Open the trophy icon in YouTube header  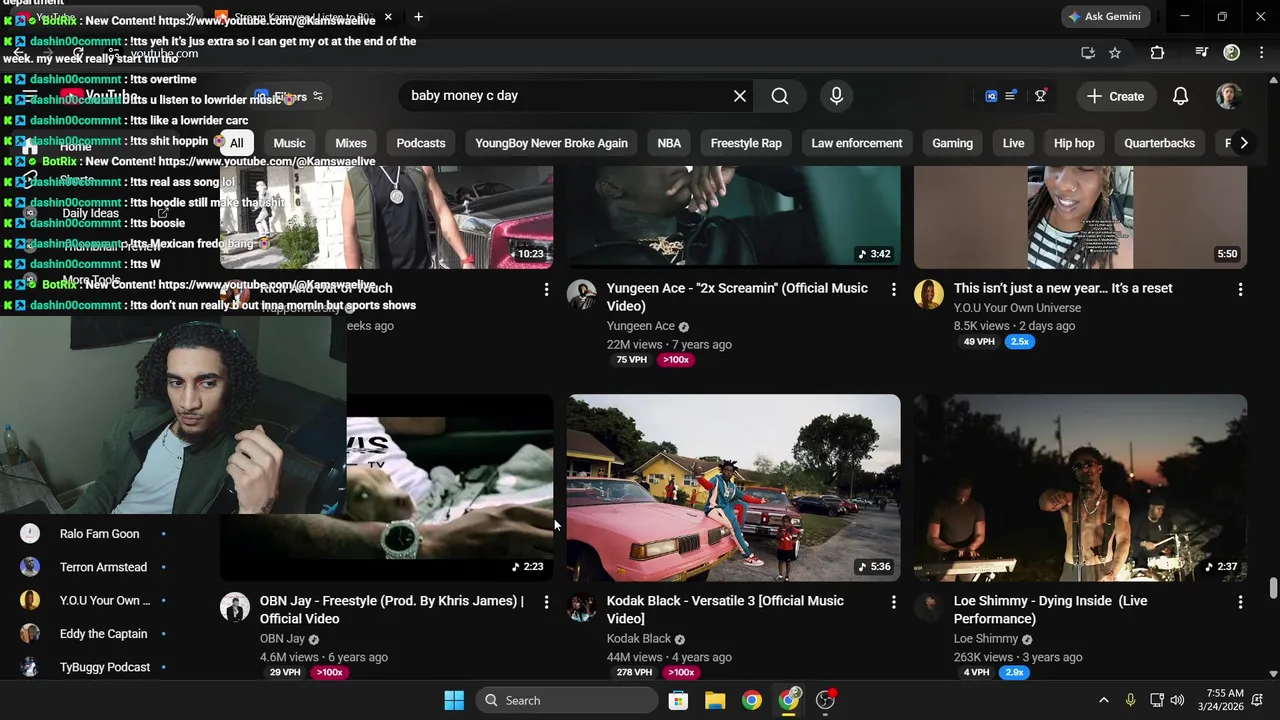tap(1041, 96)
